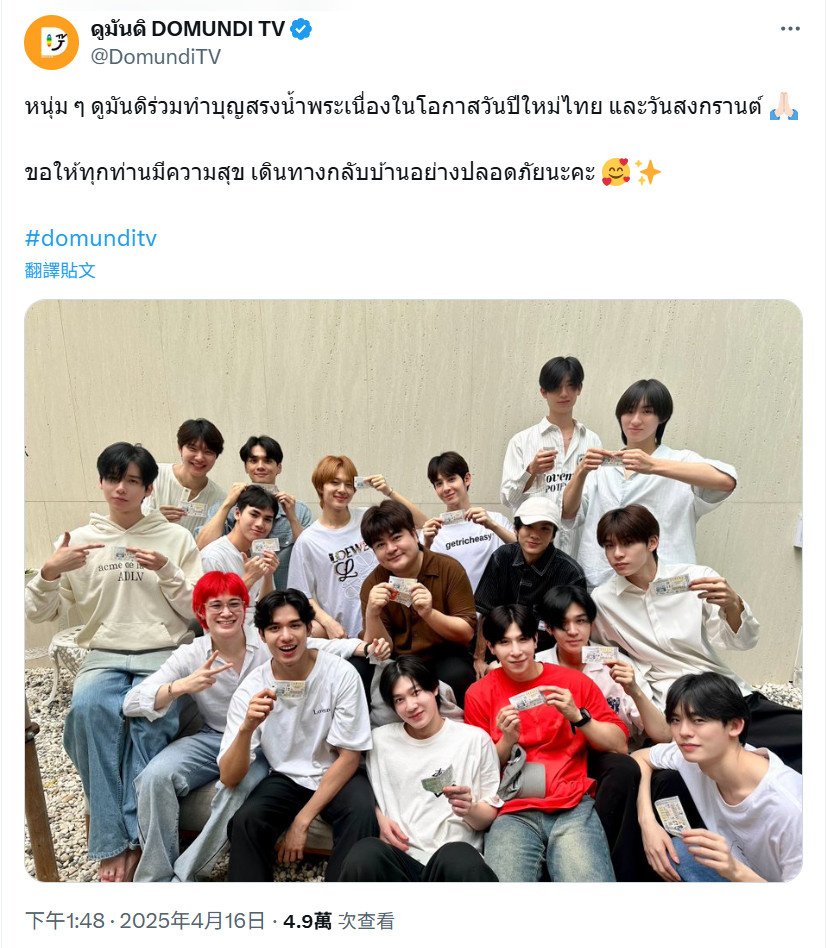
Task: Click the sparkles emoji in post
Action: click(647, 172)
